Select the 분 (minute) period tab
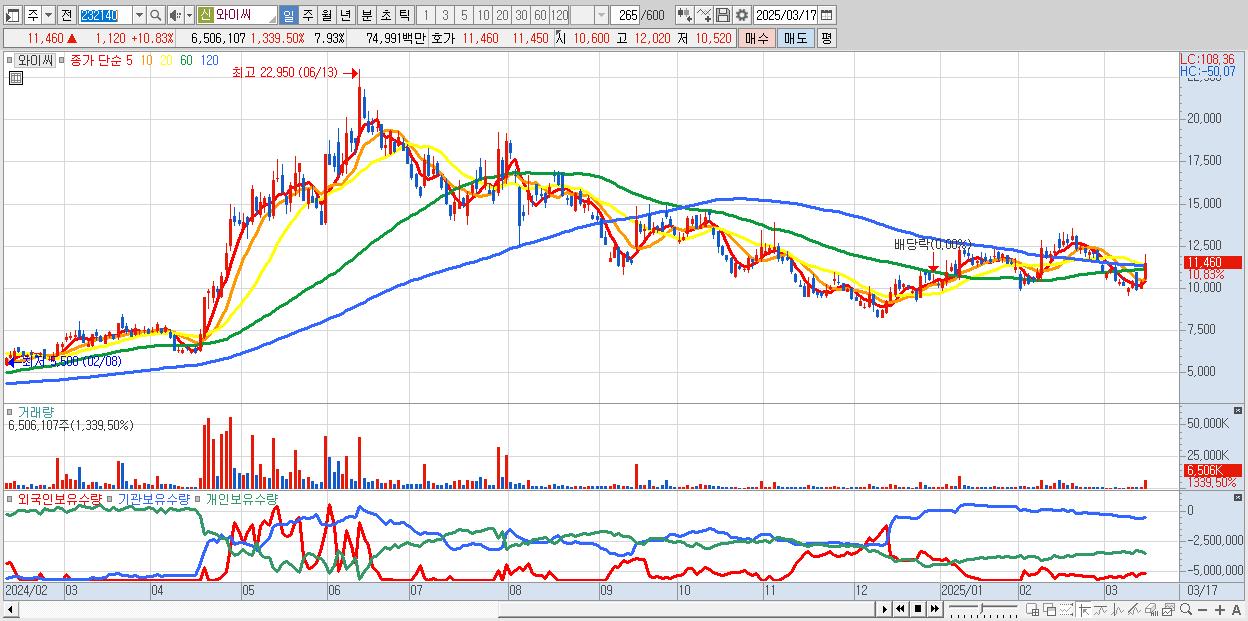 coord(366,15)
